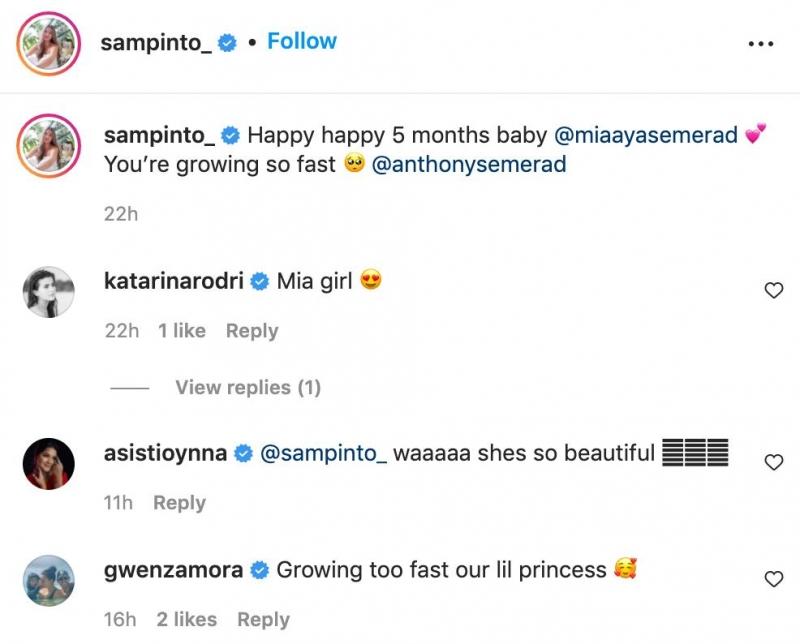This screenshot has height=644, width=800.
Task: Like gwenzamora's comment with the heart
Action: (773, 579)
